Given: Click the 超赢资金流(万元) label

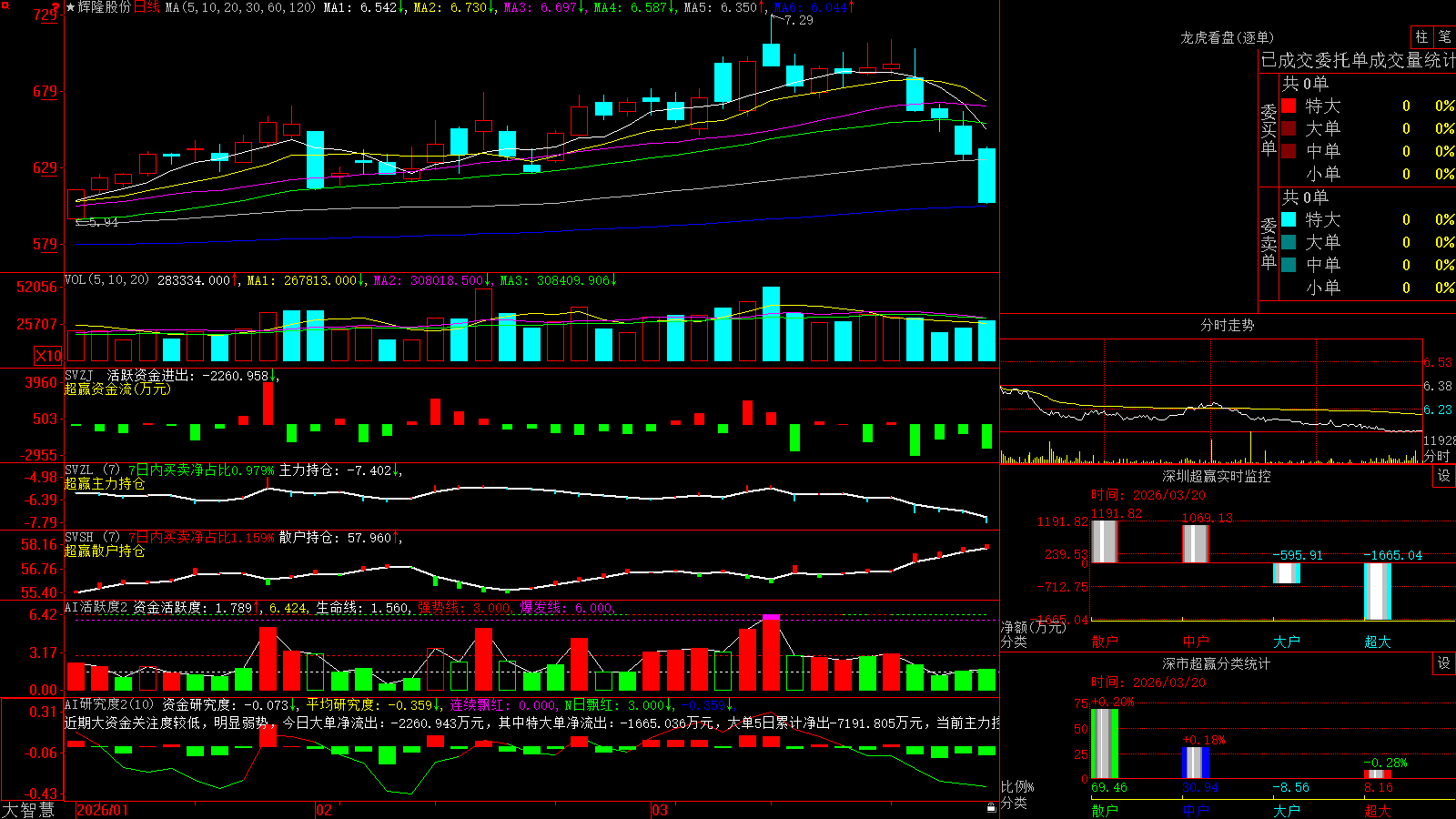Looking at the screenshot, I should (117, 389).
